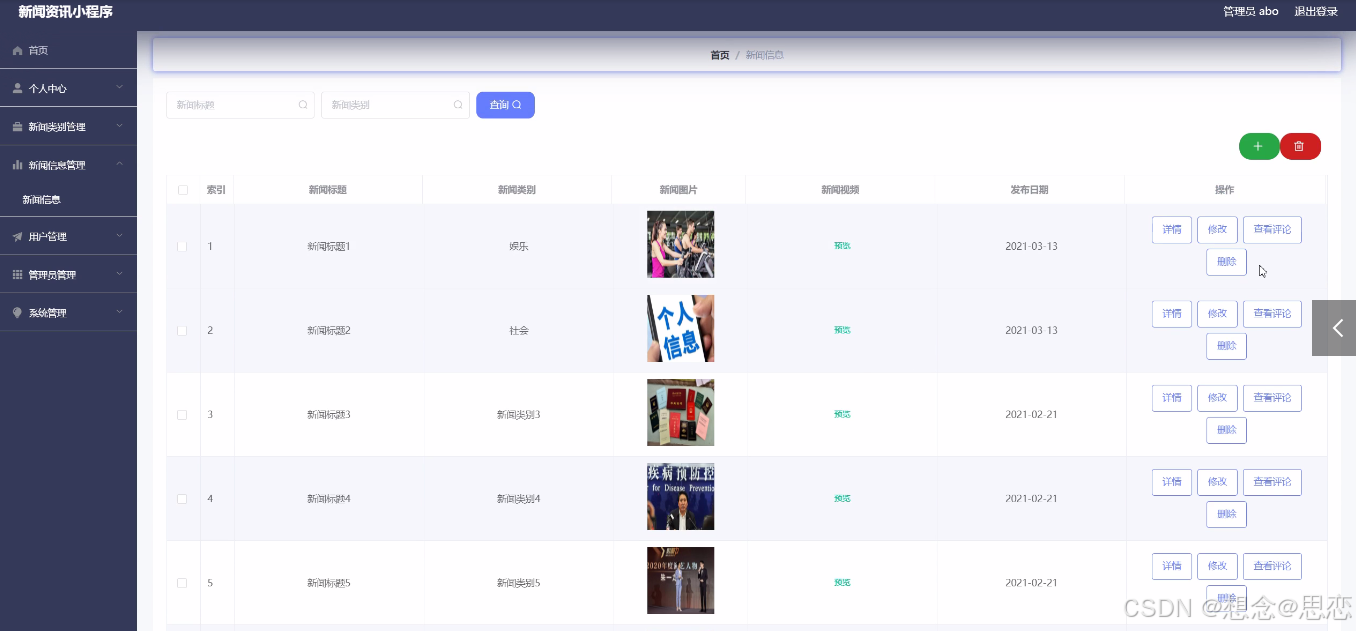
Task: Click 预览 video link for row 新闻标题3
Action: coord(842,414)
